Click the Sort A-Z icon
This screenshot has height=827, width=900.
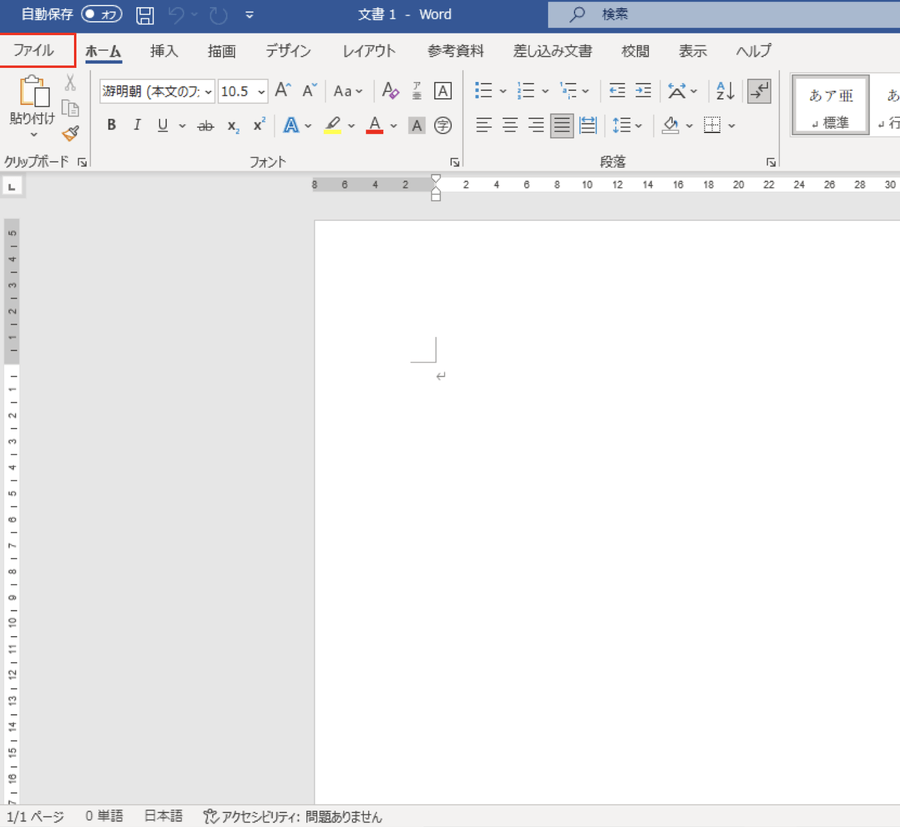click(725, 91)
